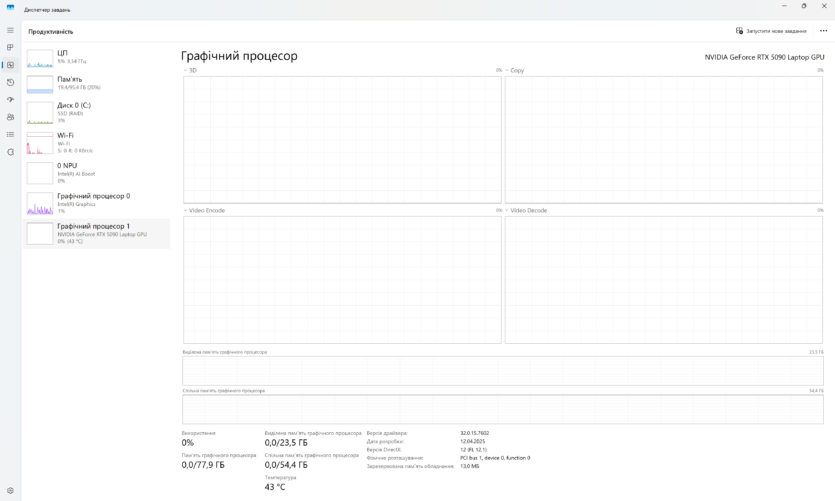
Task: Click the "Версія драйвера:" label
Action: pyautogui.click(x=387, y=433)
